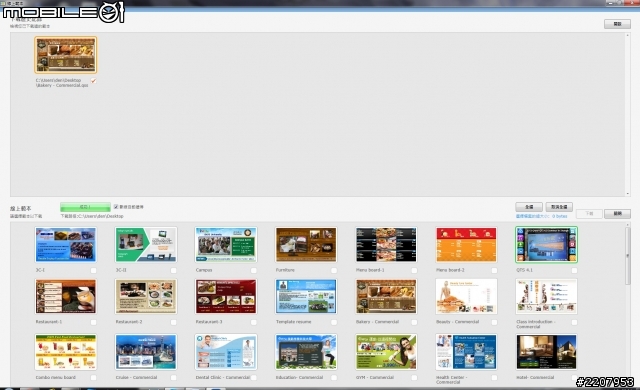640x390 pixels.
Task: Tick the Health Center - Commercial checkbox
Action: coord(494,378)
